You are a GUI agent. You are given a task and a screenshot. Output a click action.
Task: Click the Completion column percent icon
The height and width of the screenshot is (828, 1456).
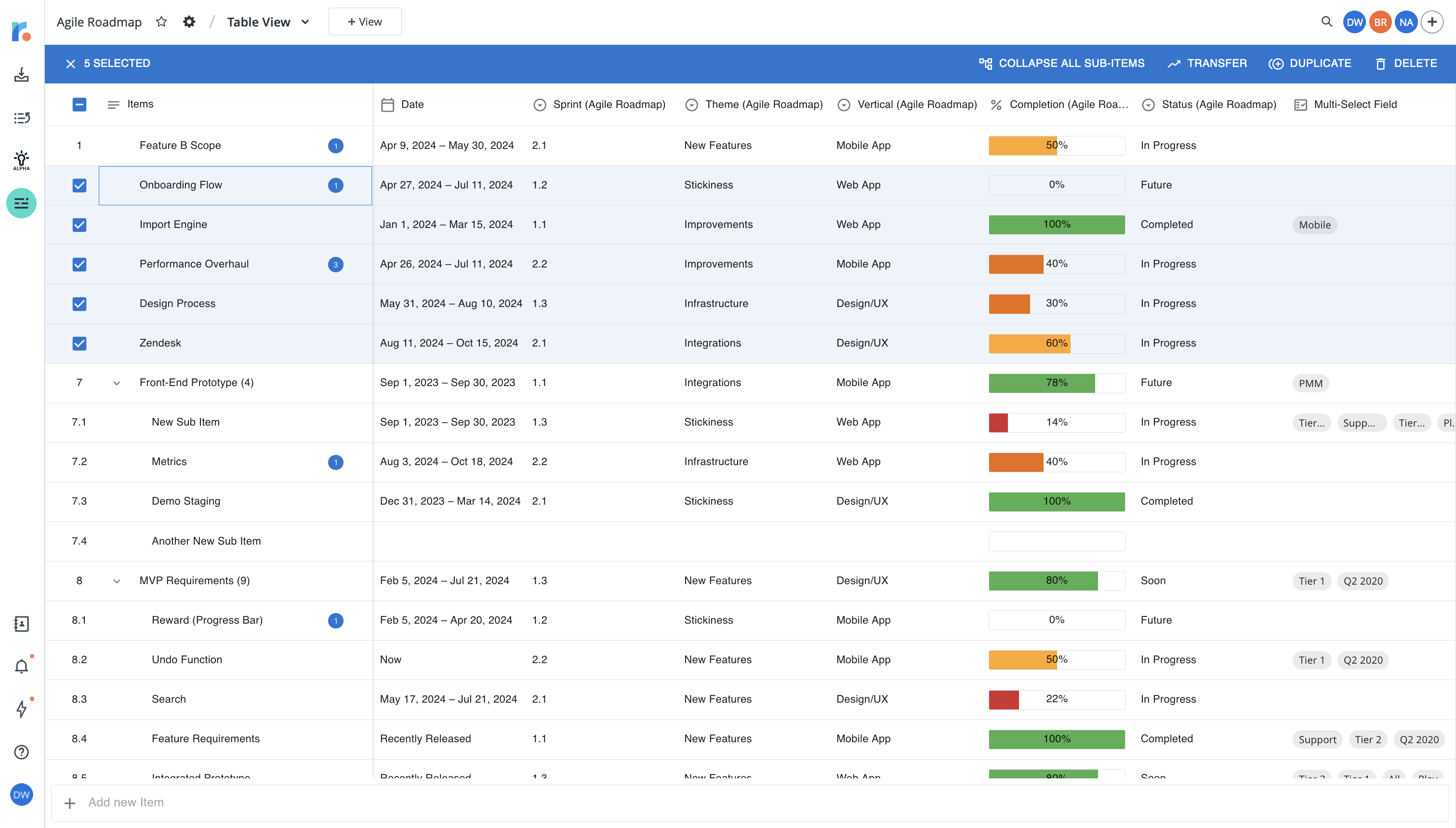coord(996,105)
